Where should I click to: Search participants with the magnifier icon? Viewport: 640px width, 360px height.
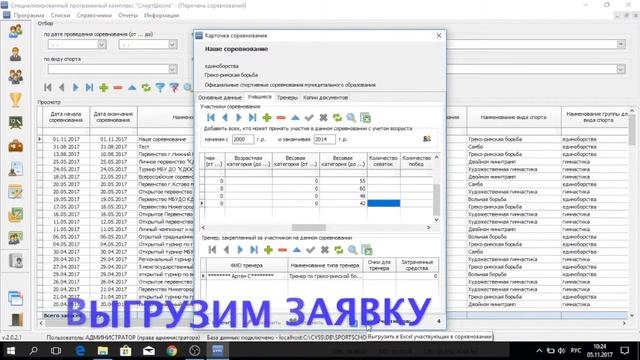[351, 118]
